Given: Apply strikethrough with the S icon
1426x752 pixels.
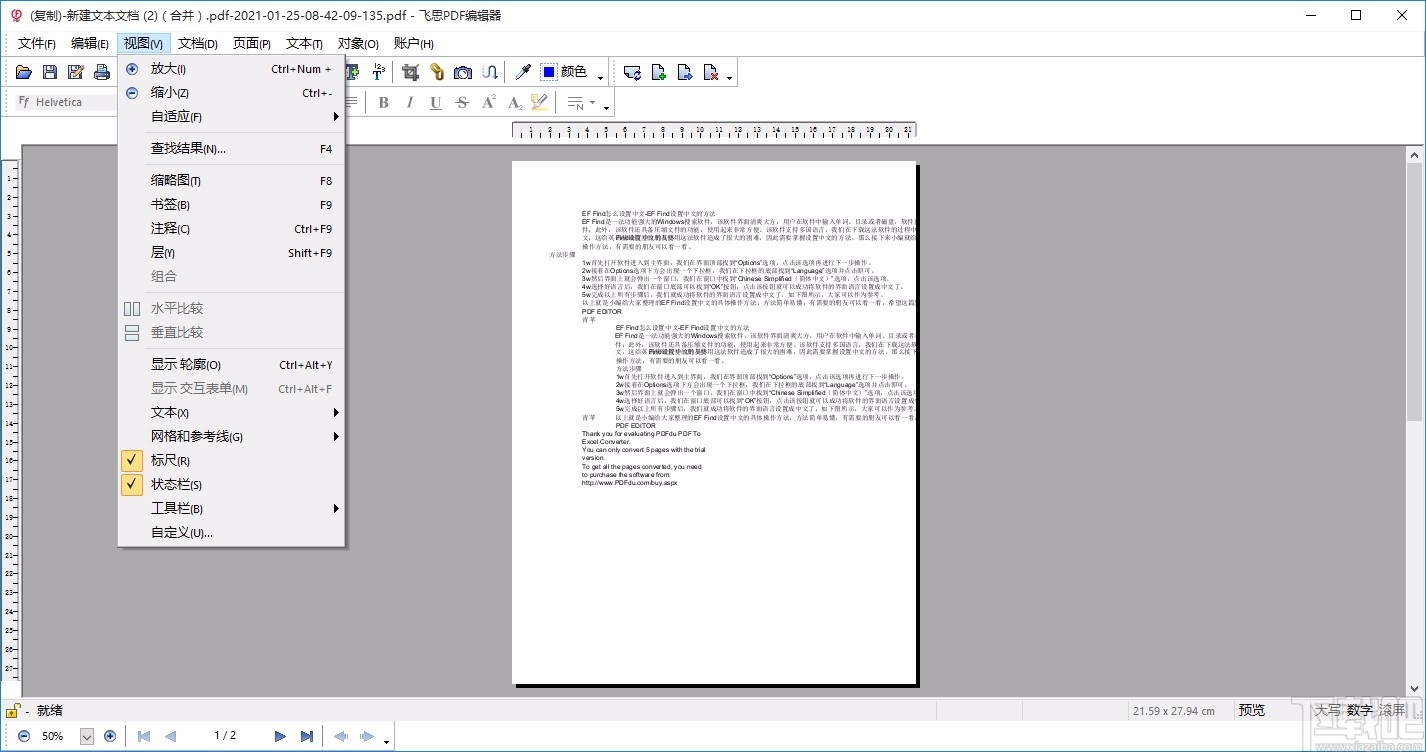Looking at the screenshot, I should pos(462,102).
